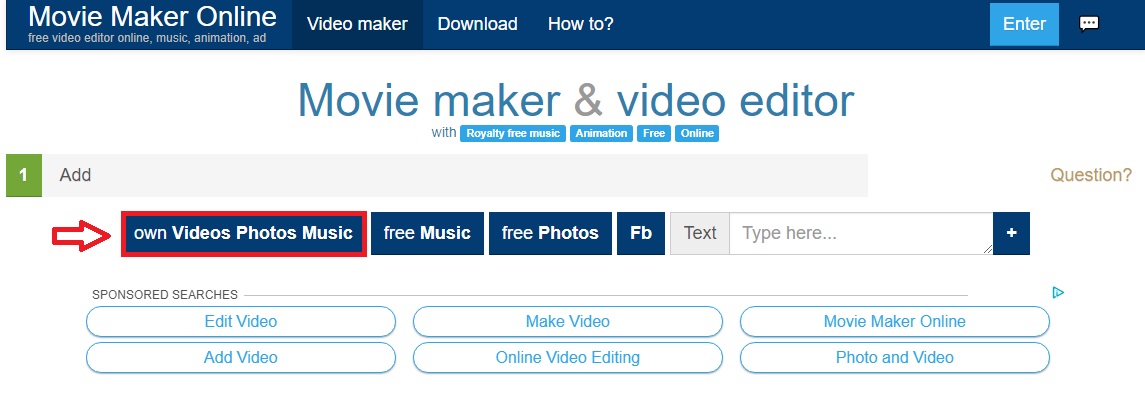
Task: Focus the Type here text field
Action: 861,234
